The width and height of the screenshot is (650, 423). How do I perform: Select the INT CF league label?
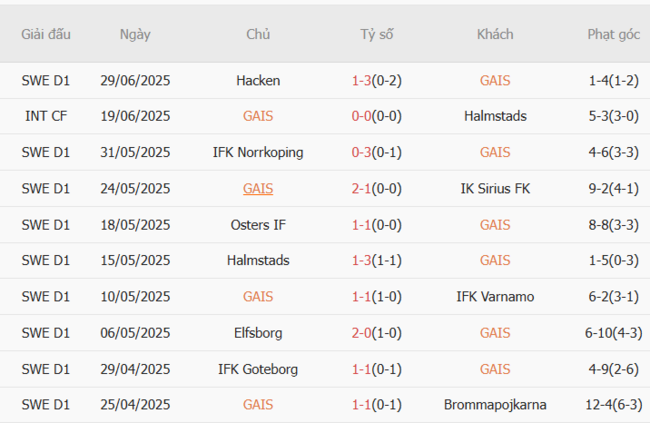(x=46, y=116)
